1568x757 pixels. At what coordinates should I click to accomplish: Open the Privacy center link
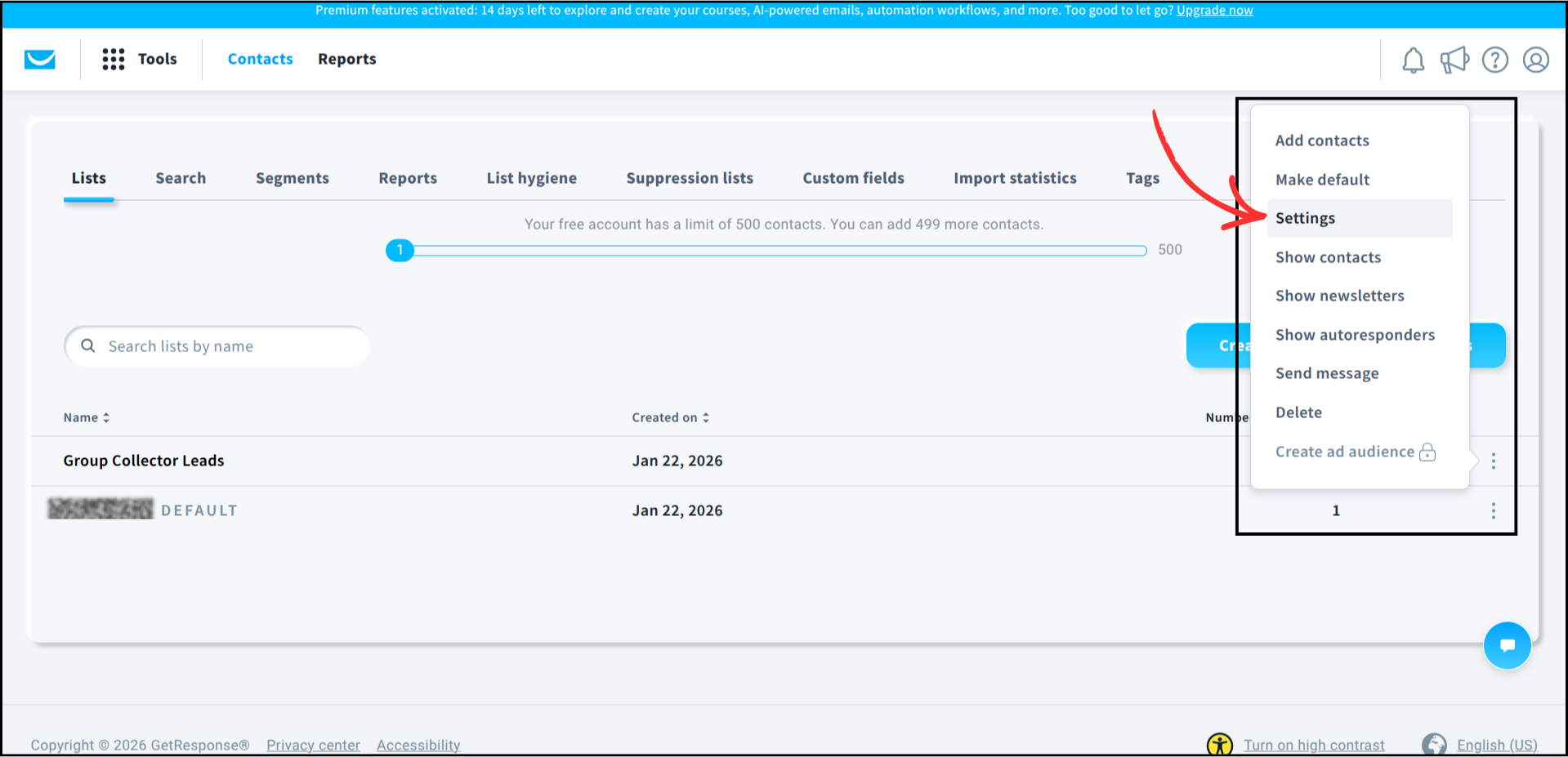tap(313, 744)
